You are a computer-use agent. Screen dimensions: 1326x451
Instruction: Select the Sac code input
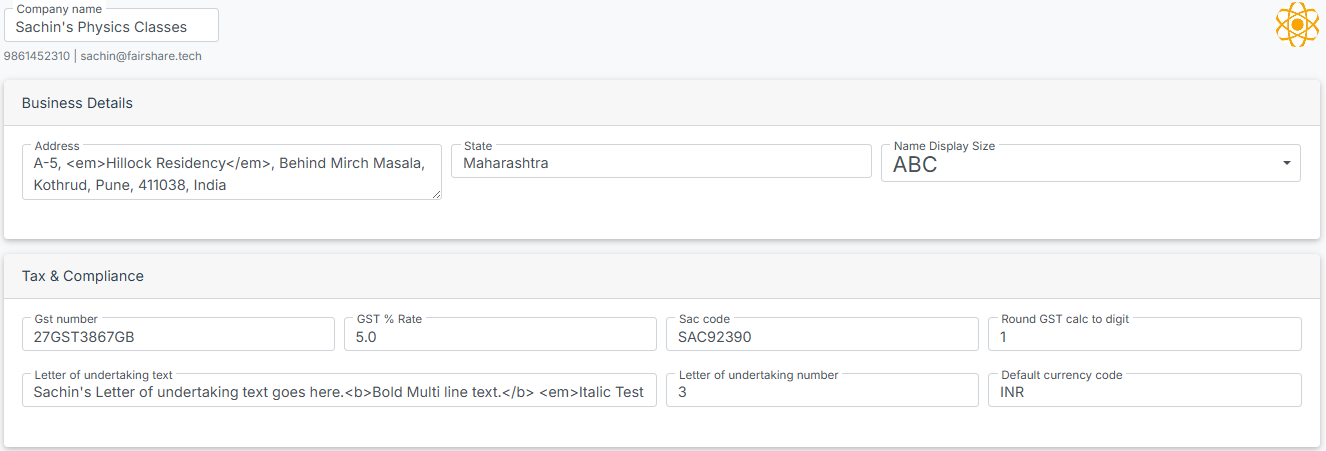tap(821, 337)
